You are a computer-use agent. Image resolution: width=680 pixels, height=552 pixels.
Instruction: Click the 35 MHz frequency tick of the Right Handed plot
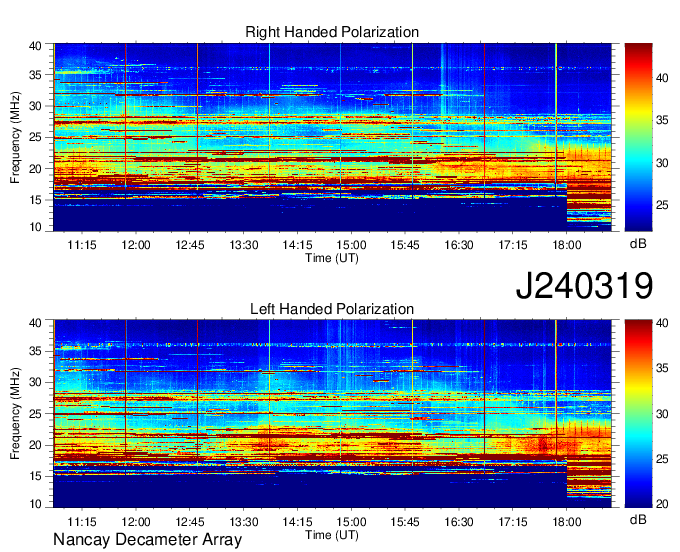[x=36, y=75]
